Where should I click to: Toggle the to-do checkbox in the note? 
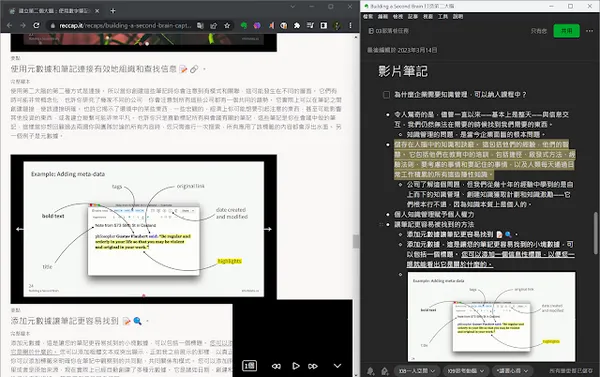click(x=386, y=95)
